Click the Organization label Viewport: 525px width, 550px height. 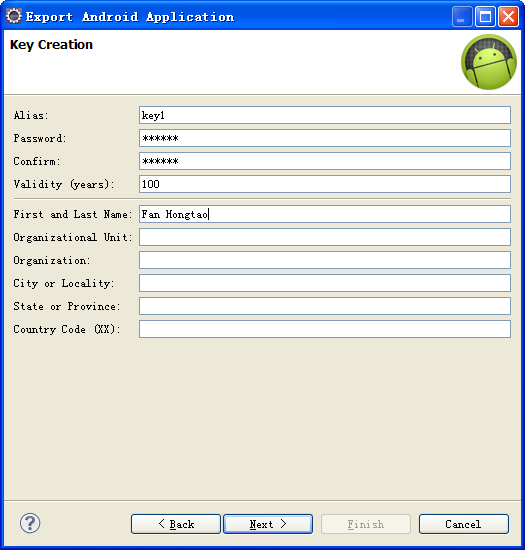(x=52, y=260)
